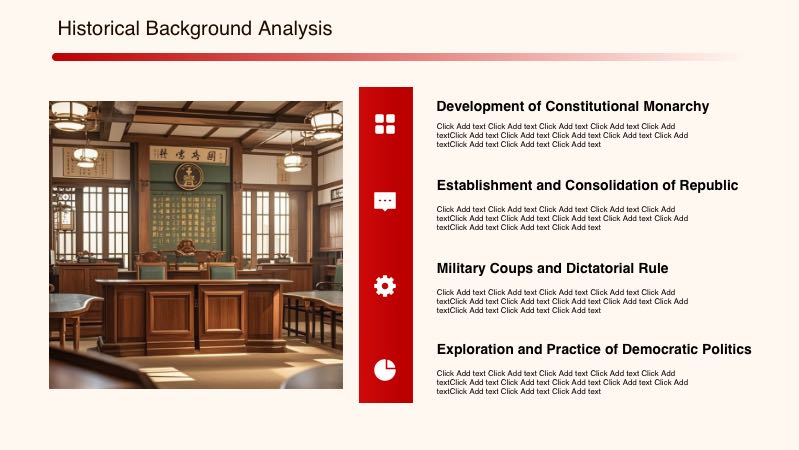This screenshot has height=450, width=799.
Task: Click the four-squares grid icon
Action: coord(385,124)
